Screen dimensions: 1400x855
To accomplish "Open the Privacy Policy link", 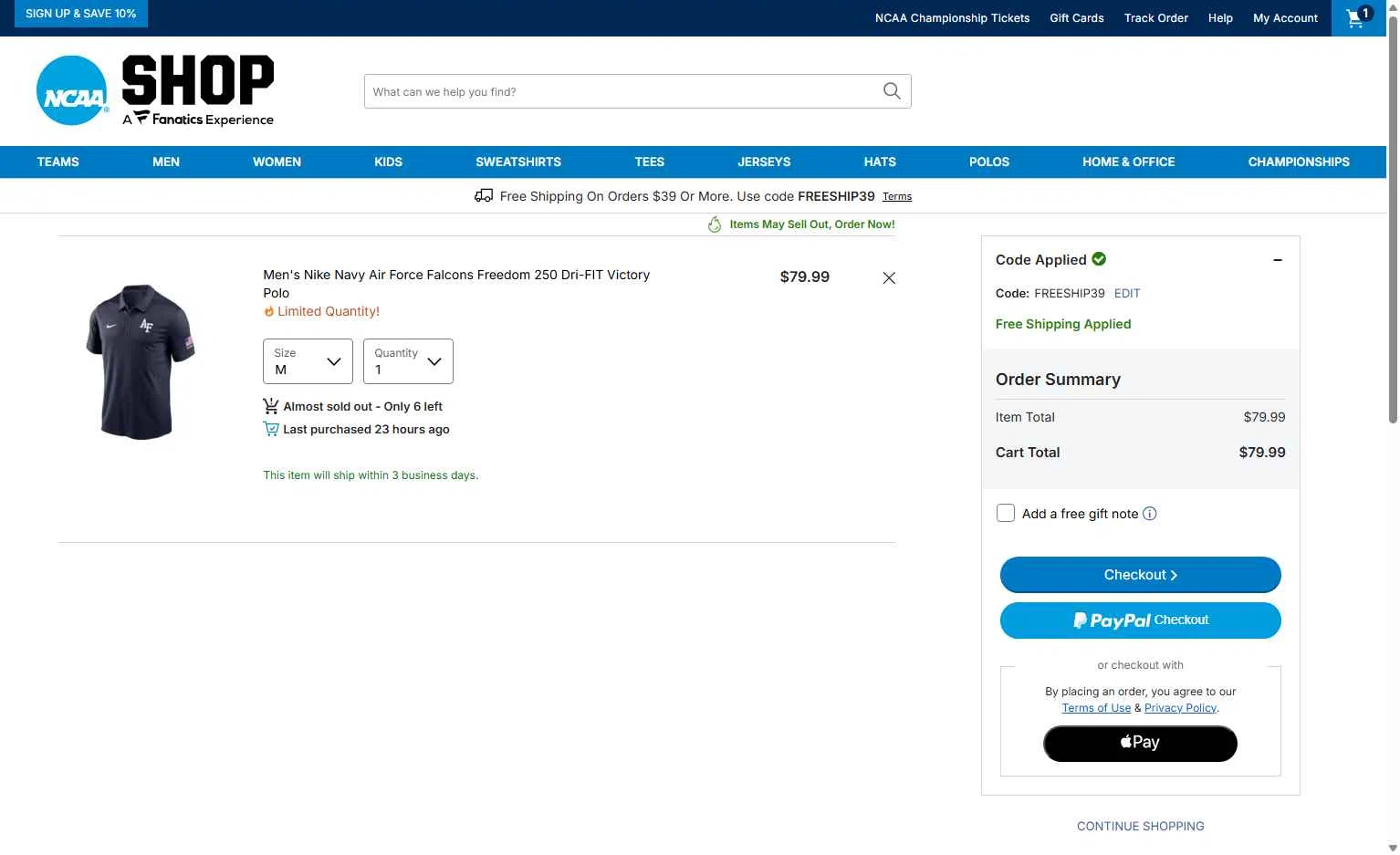I will pyautogui.click(x=1180, y=708).
